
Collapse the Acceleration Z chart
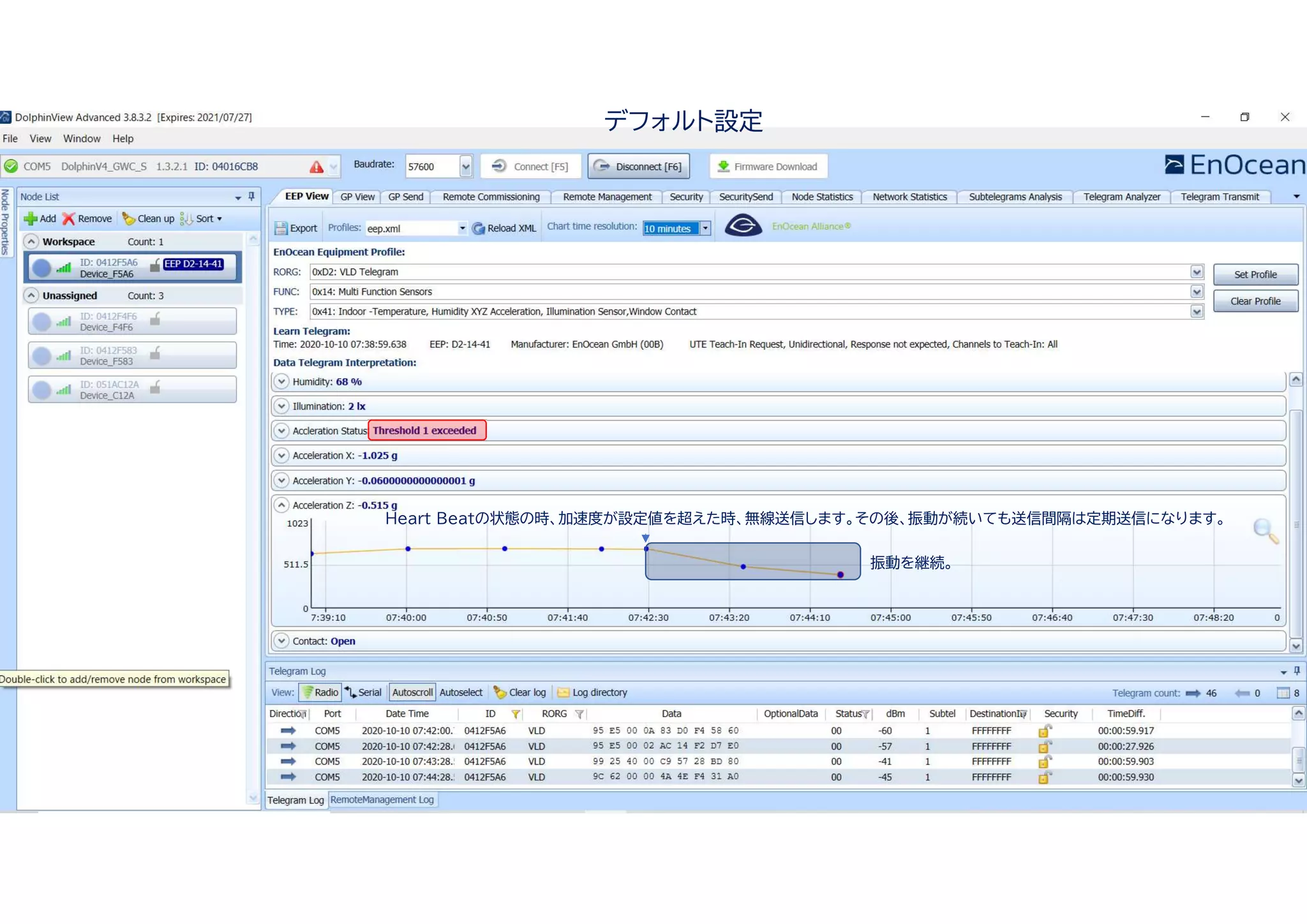pos(281,505)
